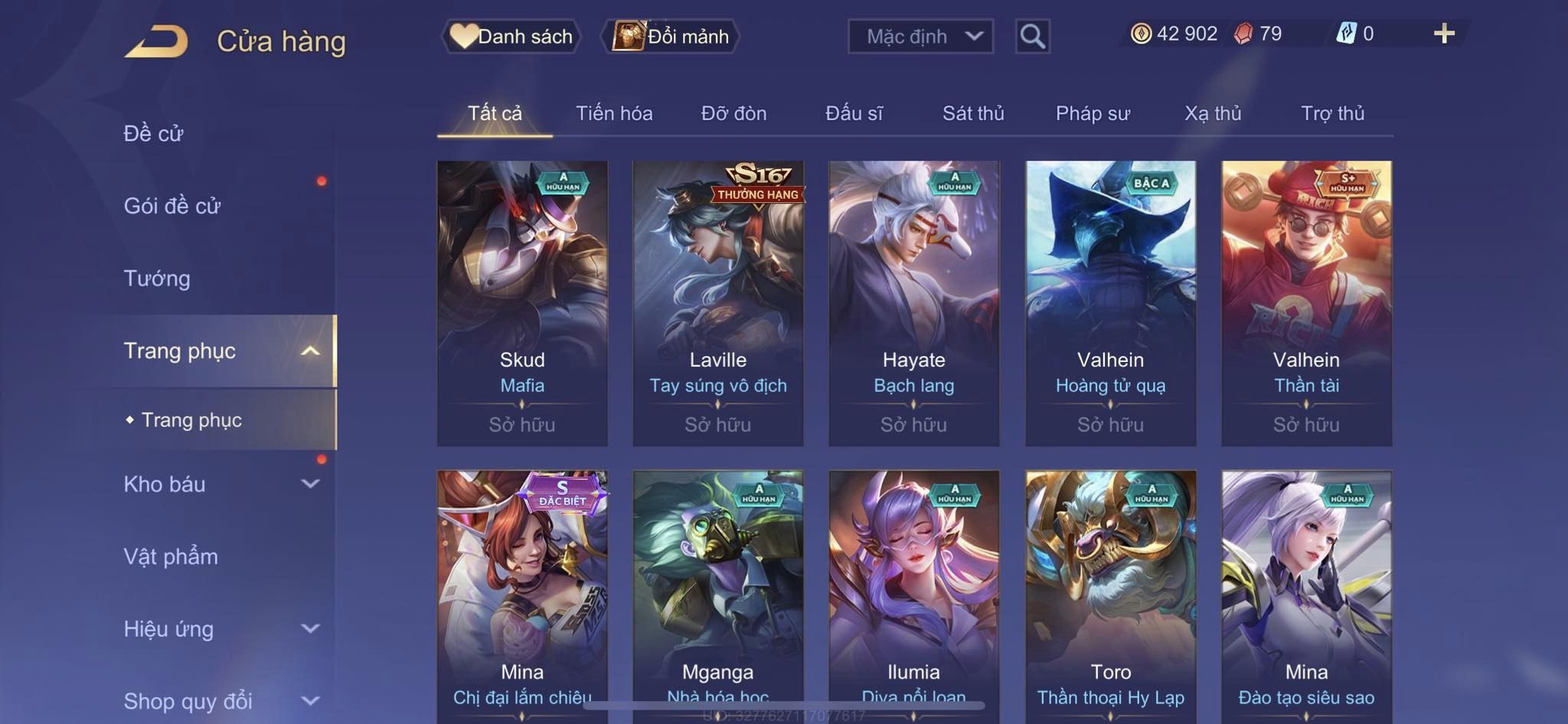This screenshot has height=724, width=1568.
Task: Select the Valhein Thần tài skin card
Action: [1306, 303]
